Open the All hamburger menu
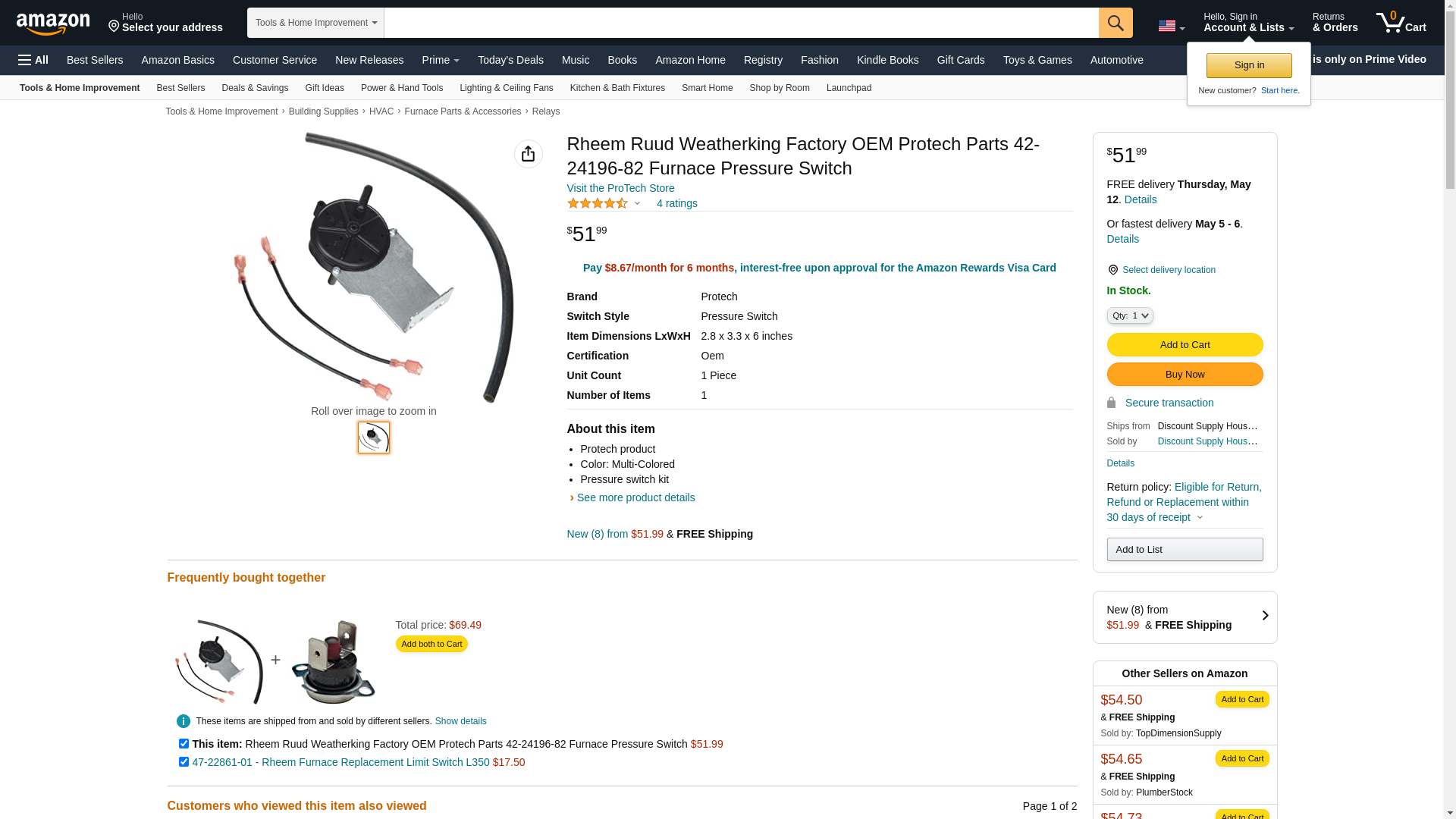 [33, 60]
